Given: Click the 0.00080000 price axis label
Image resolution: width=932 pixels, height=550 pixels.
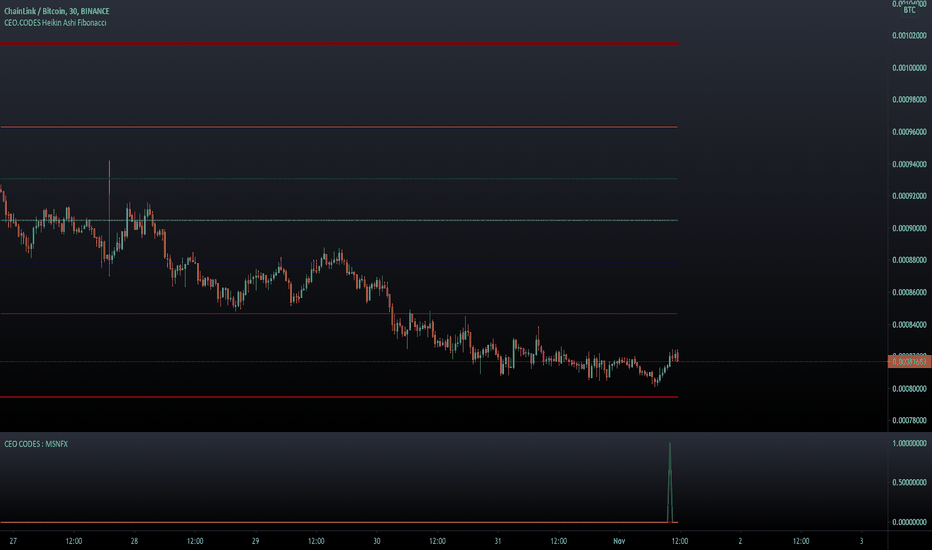Looking at the screenshot, I should pos(909,389).
